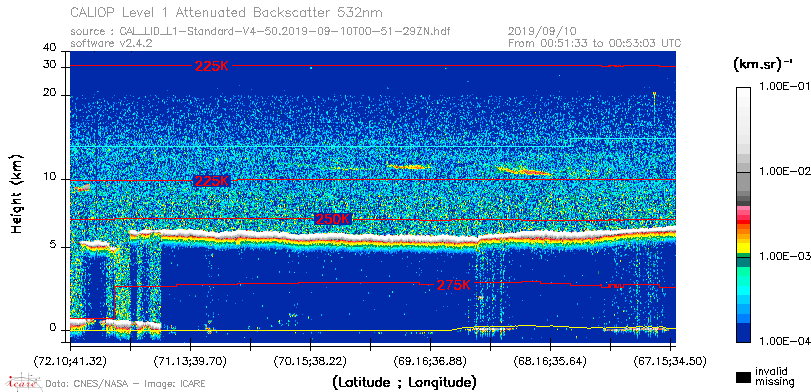Click the 'Height (km)' axis label
811x392 pixels.
click(17, 193)
